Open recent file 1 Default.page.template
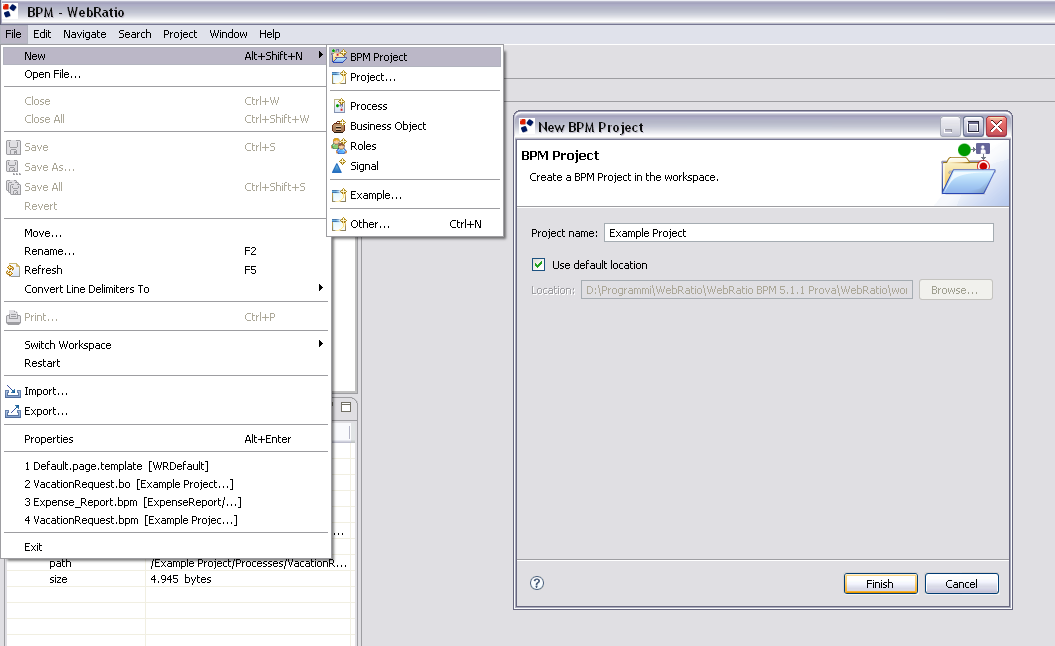 tap(165, 466)
